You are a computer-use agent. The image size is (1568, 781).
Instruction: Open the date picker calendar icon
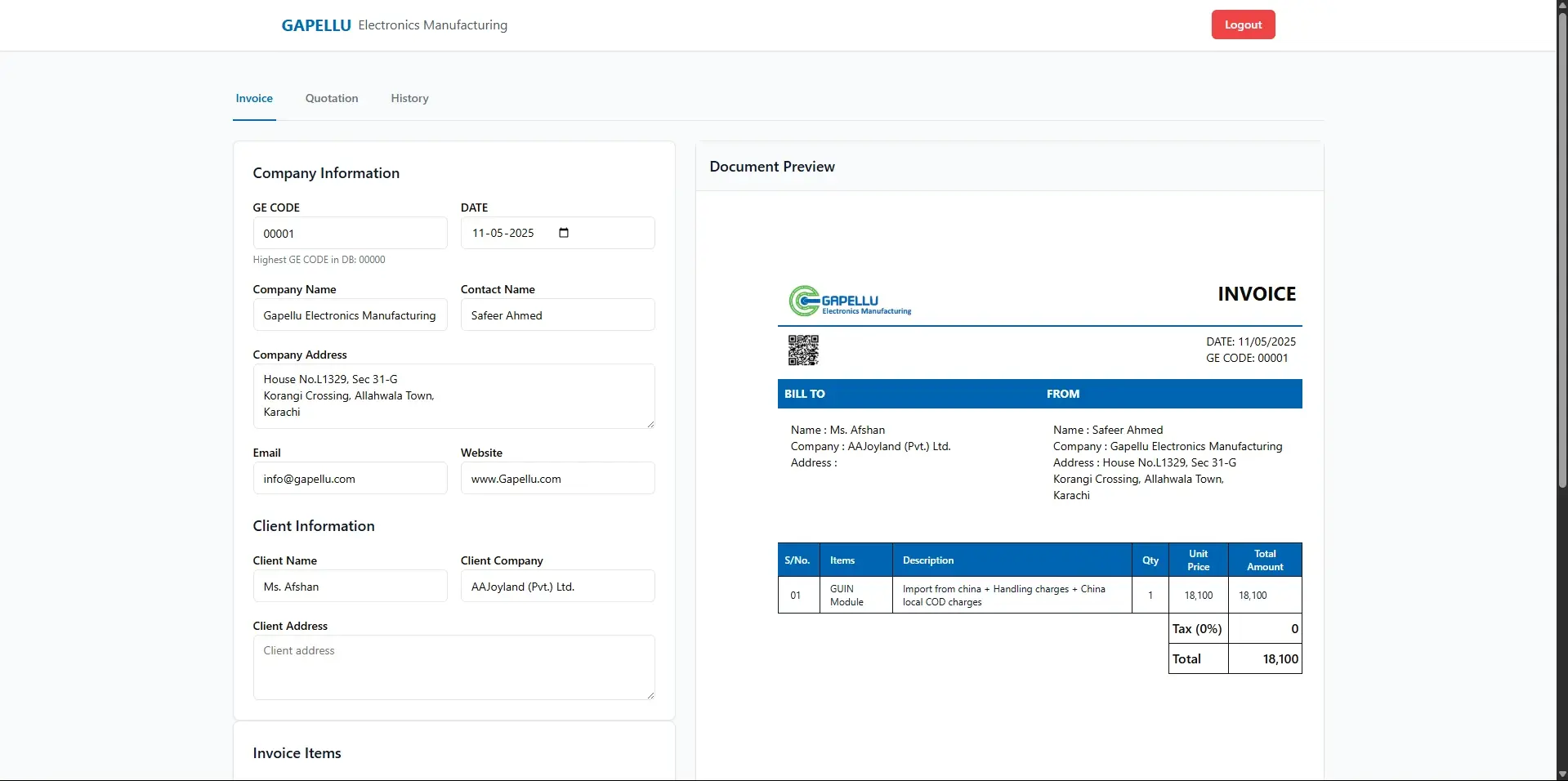coord(564,233)
